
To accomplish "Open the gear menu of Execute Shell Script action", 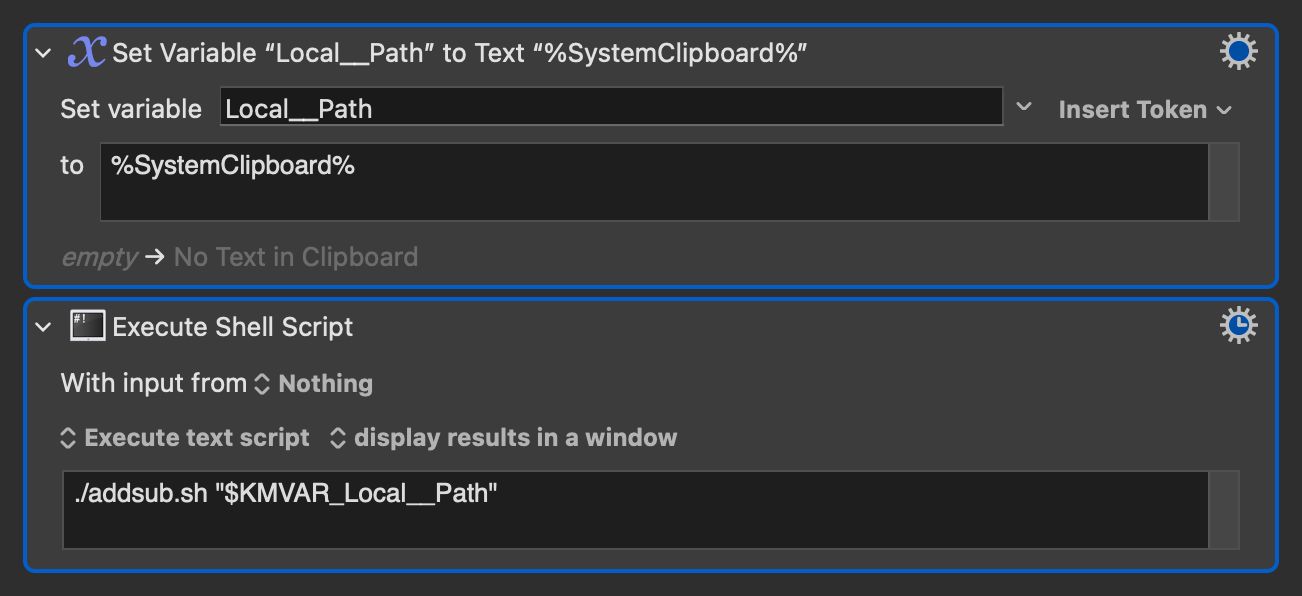I will point(1239,325).
